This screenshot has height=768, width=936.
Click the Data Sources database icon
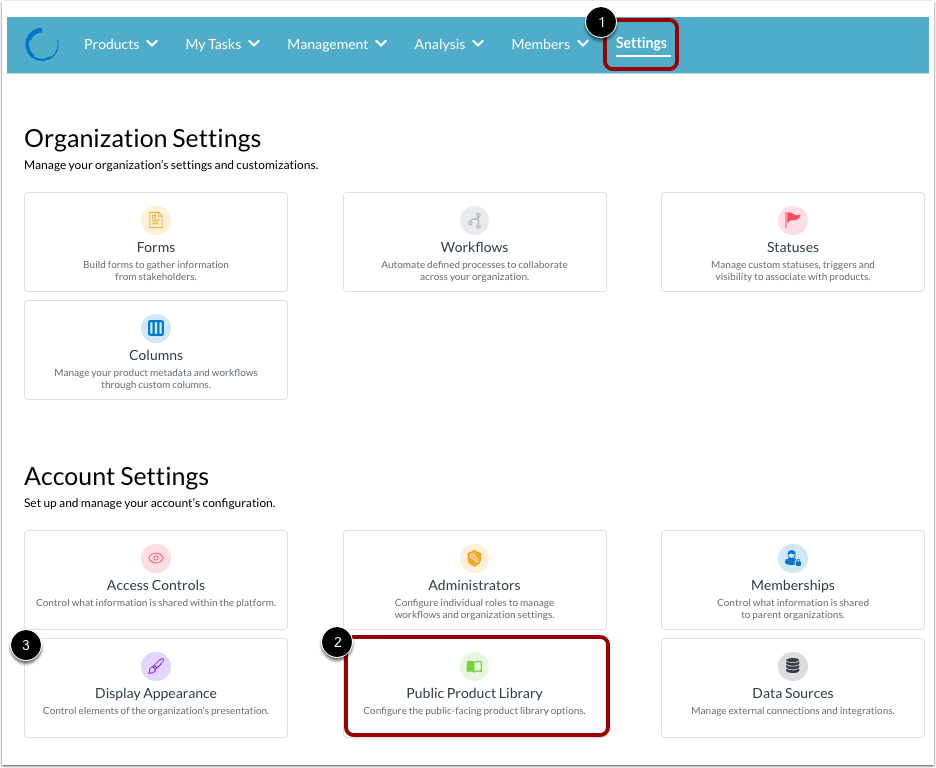coord(792,666)
